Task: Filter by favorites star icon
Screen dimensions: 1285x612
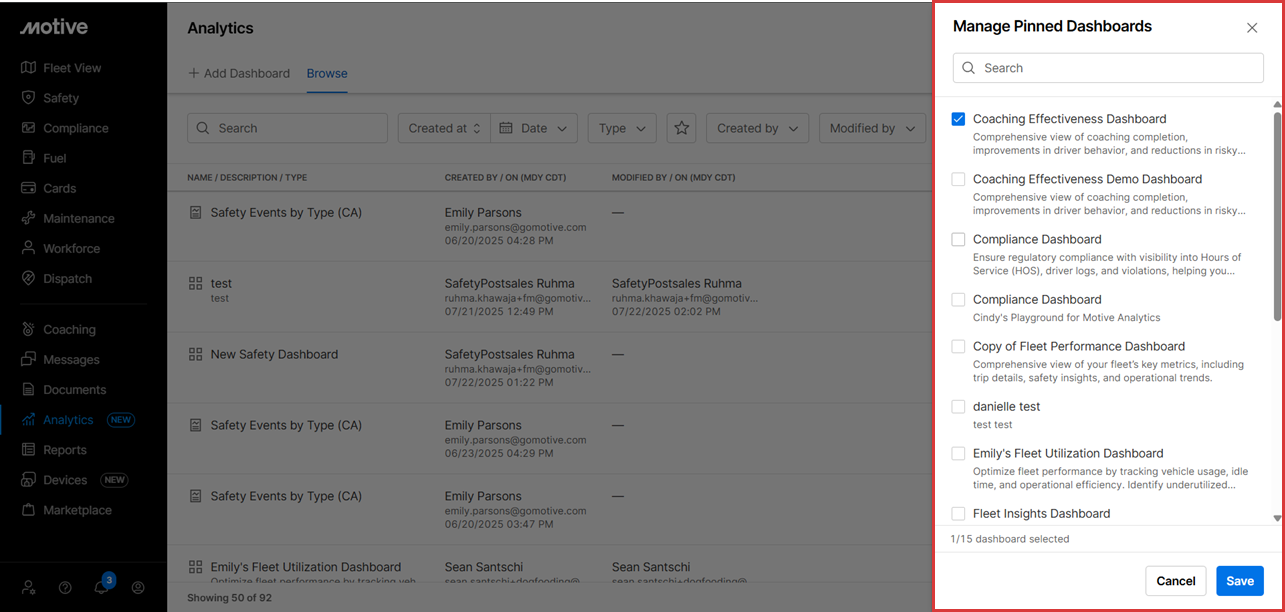Action: tap(681, 128)
